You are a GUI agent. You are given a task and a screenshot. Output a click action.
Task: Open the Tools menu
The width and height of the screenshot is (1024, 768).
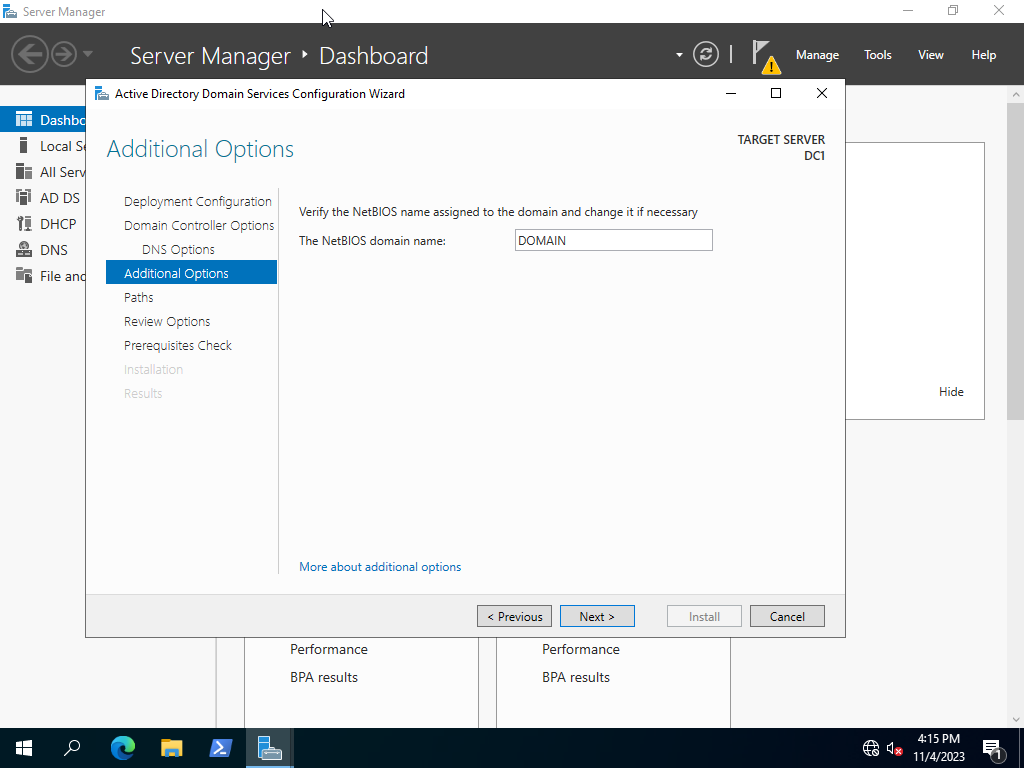click(877, 55)
